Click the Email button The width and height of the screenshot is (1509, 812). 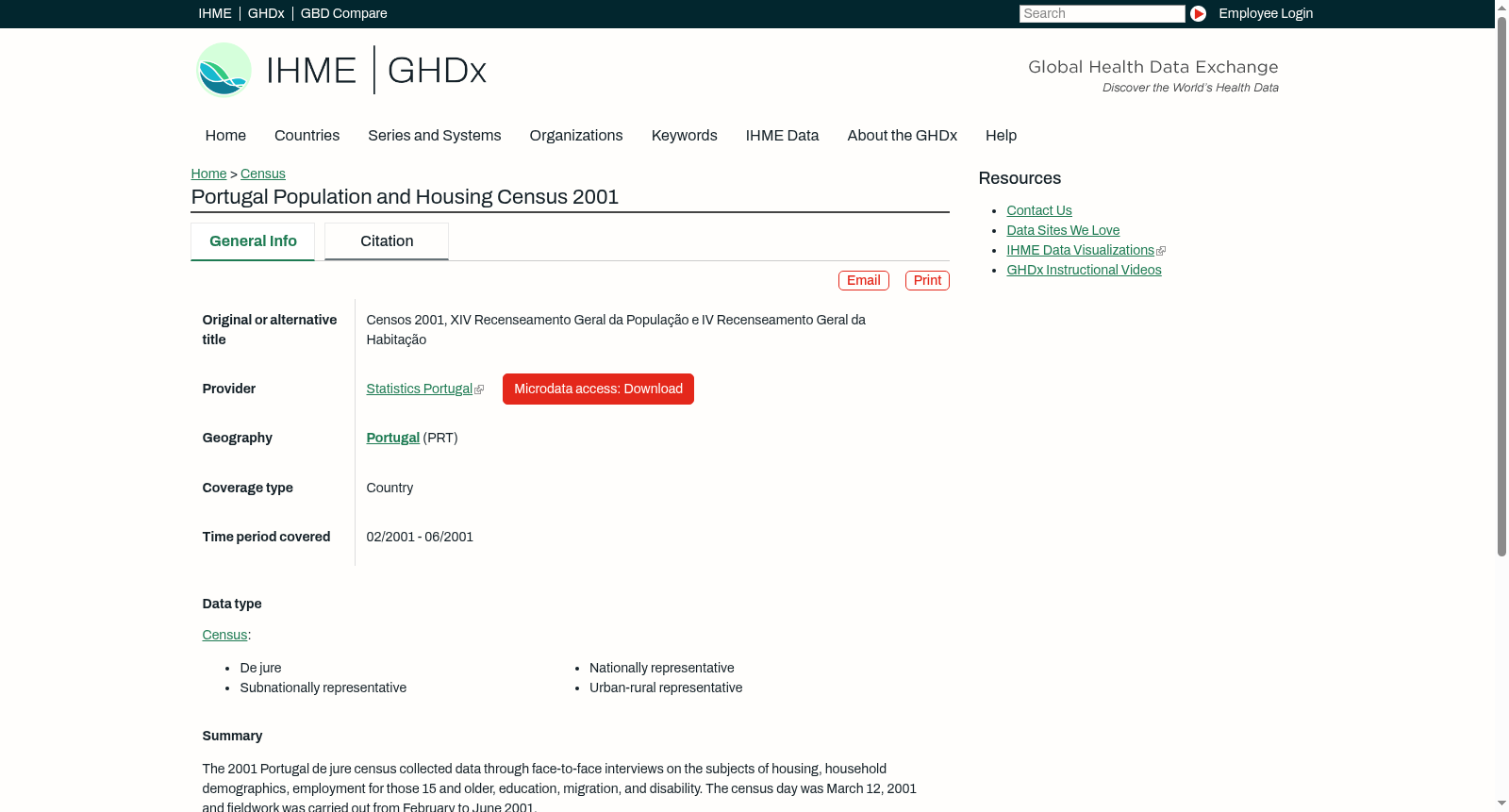coord(864,280)
